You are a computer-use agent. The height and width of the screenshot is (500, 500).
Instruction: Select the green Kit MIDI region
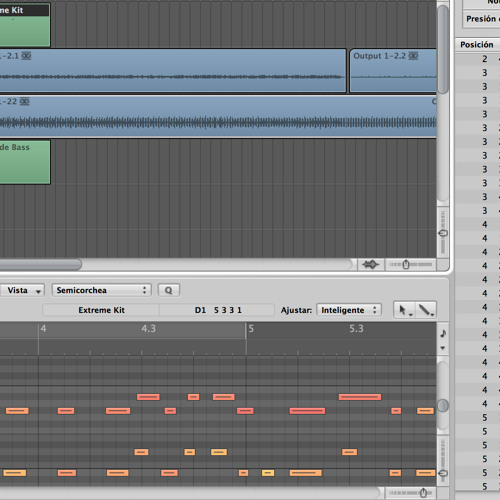click(x=25, y=25)
